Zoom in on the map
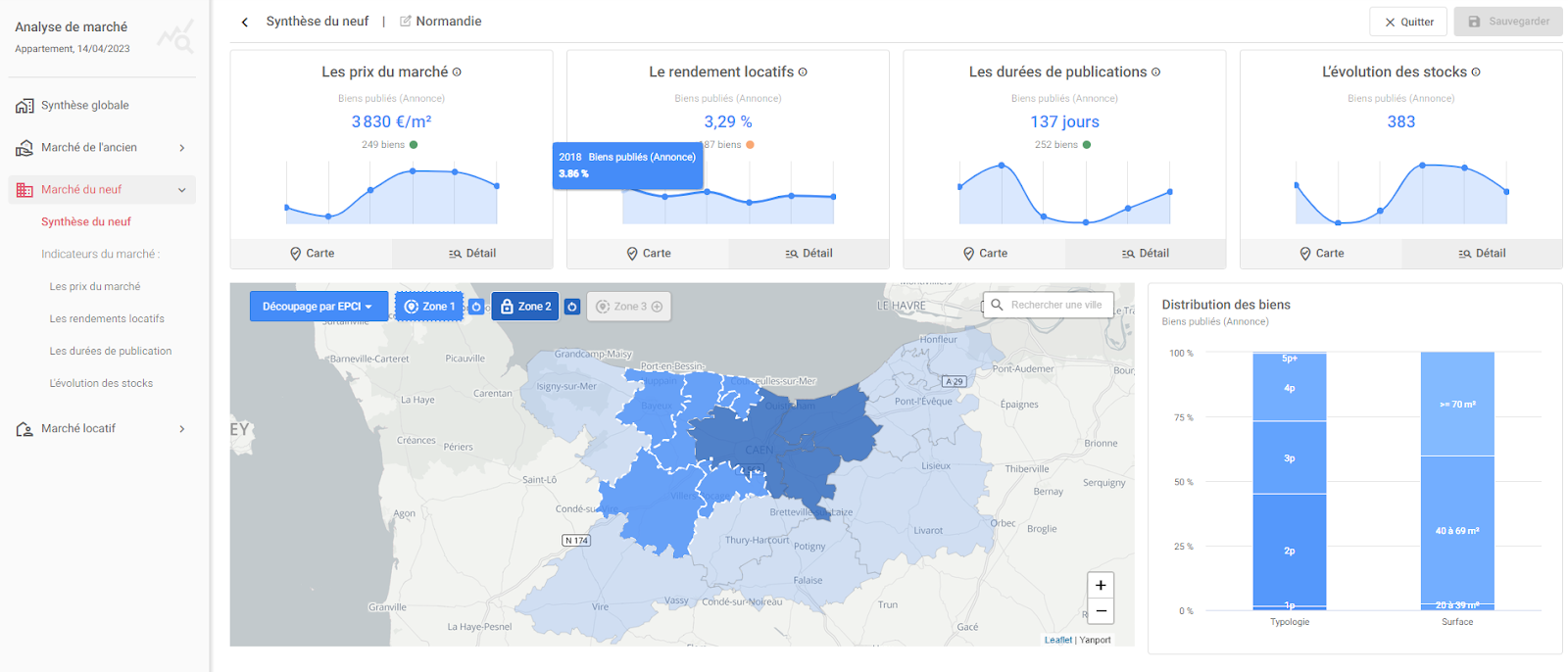The image size is (1568, 672). 1101,585
